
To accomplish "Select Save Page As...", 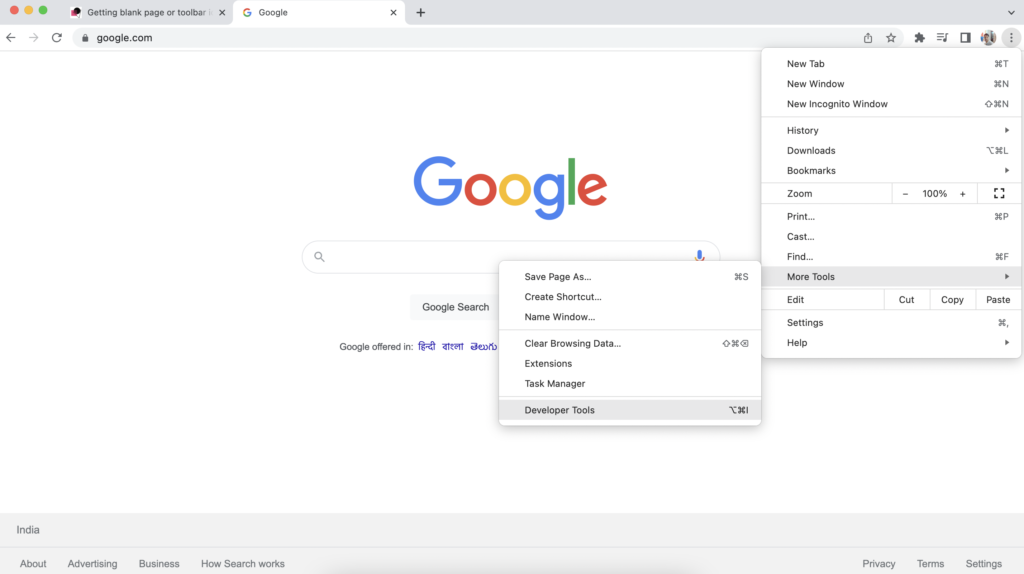I will click(x=630, y=277).
